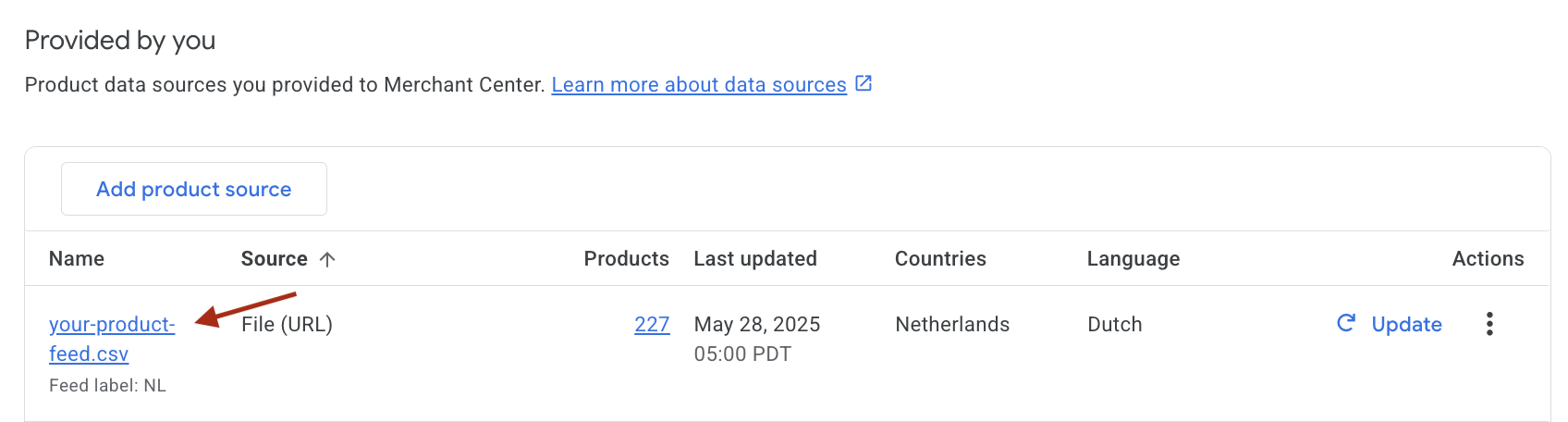The height and width of the screenshot is (422, 1568).
Task: Click the May 28, 2025 date cell
Action: (x=757, y=325)
